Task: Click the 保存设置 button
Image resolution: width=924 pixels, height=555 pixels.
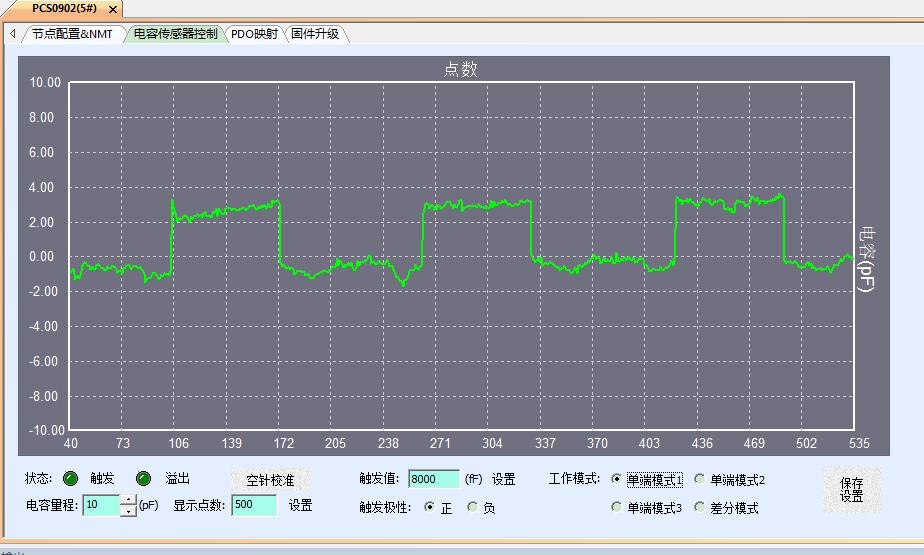Action: pyautogui.click(x=851, y=489)
